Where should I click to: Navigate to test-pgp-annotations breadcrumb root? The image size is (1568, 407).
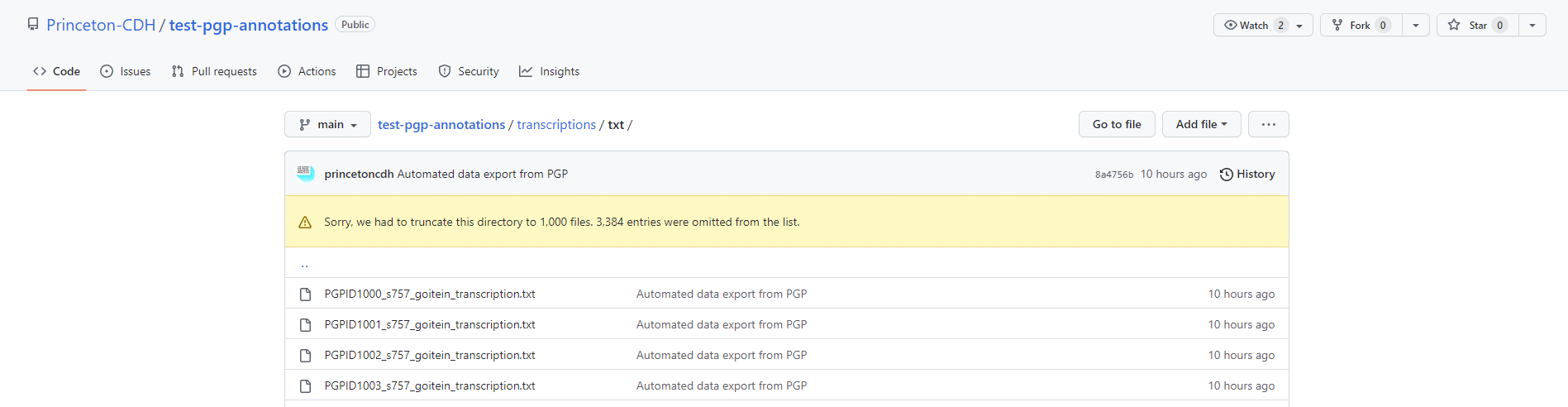coord(441,124)
